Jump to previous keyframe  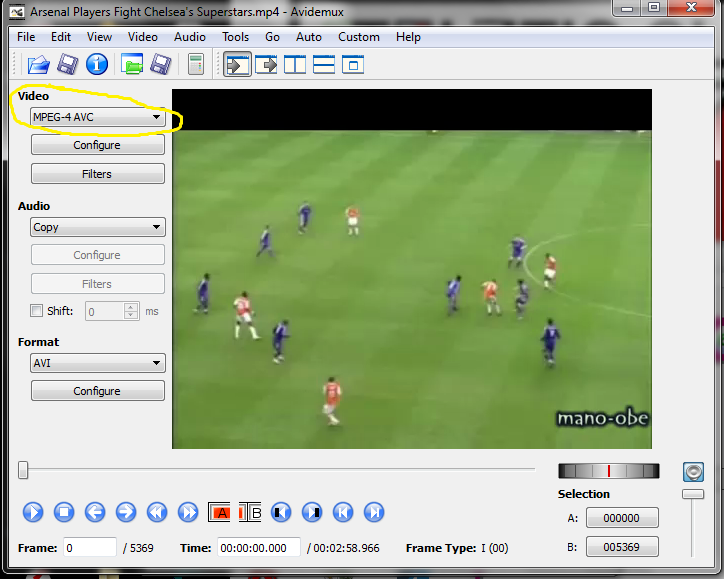tap(157, 512)
